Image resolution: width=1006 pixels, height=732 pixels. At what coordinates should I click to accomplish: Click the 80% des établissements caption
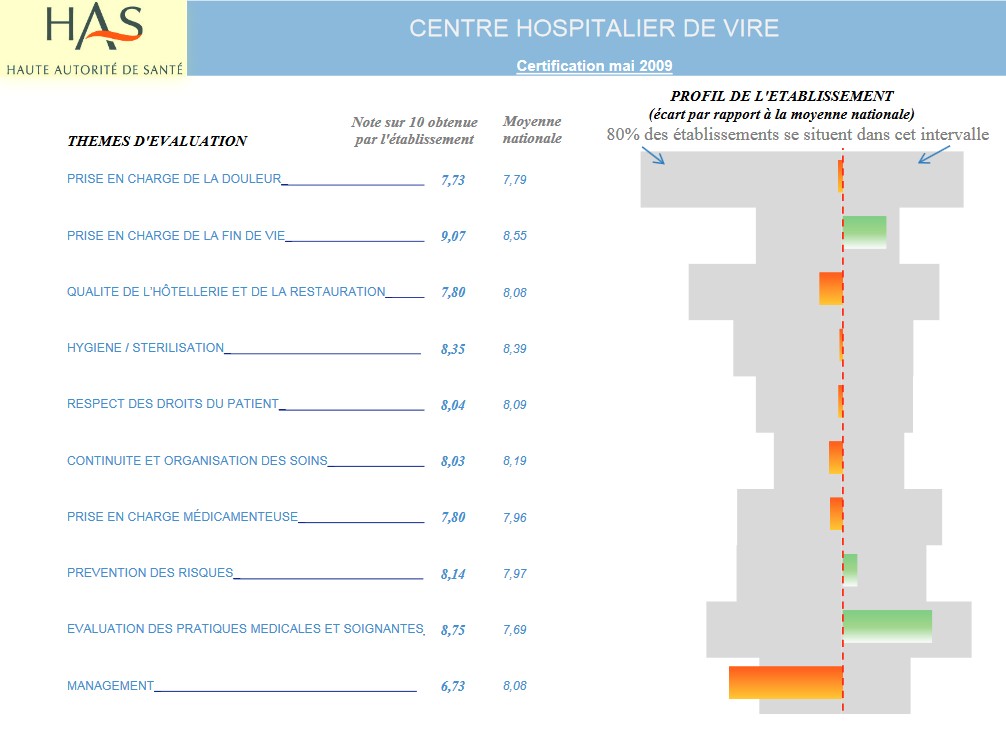797,135
